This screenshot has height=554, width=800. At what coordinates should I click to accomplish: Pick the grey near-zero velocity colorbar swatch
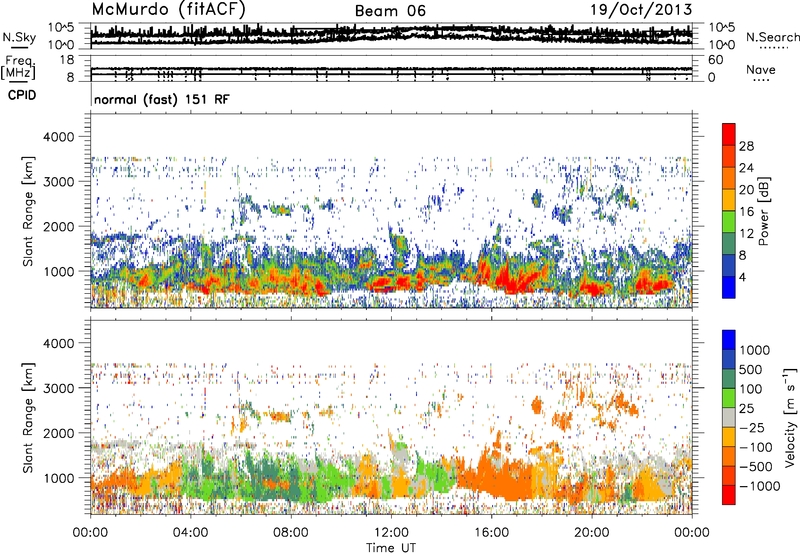coord(729,417)
